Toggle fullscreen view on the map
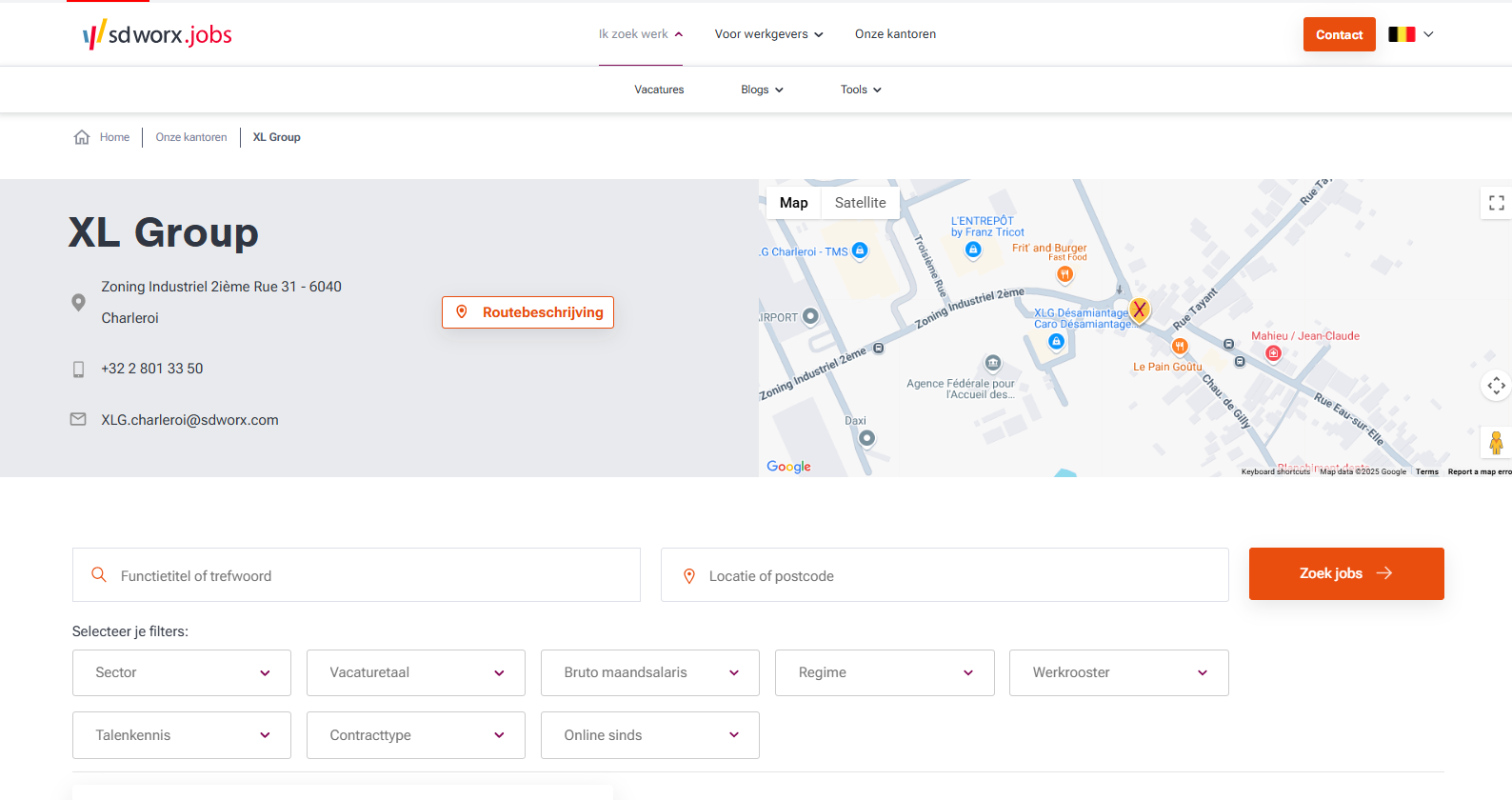 (1496, 203)
